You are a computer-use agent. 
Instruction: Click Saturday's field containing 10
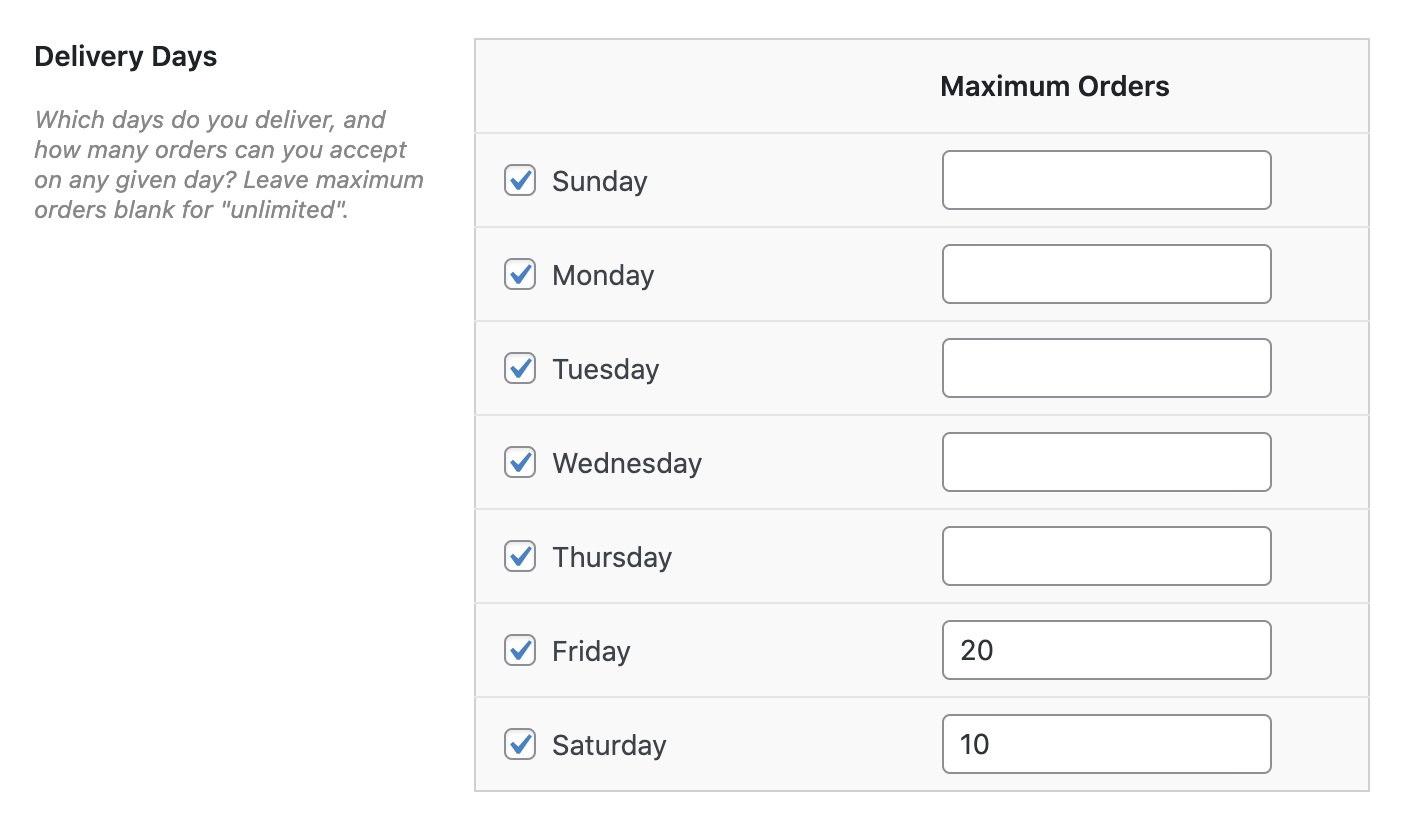pyautogui.click(x=1106, y=744)
